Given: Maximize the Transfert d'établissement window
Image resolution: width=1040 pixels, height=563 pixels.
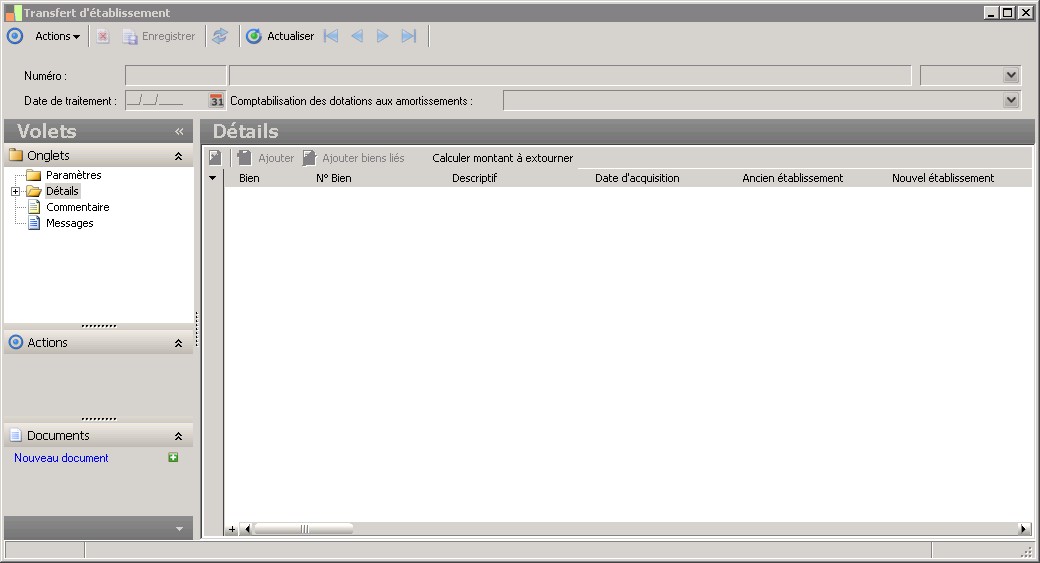Looking at the screenshot, I should [1008, 13].
